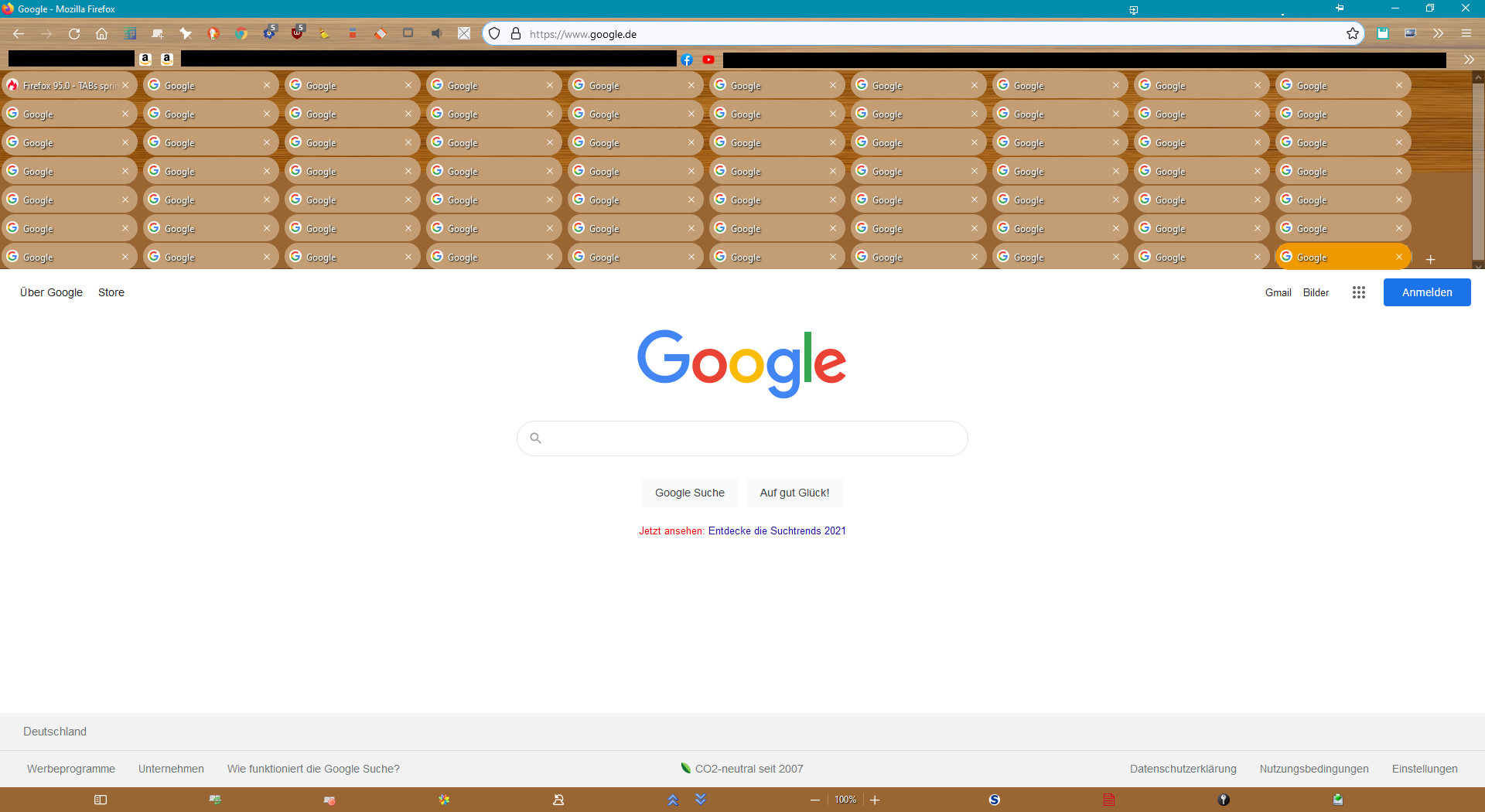Viewport: 1485px width, 812px height.
Task: Open tracking protection shield in address bar
Action: (x=494, y=34)
